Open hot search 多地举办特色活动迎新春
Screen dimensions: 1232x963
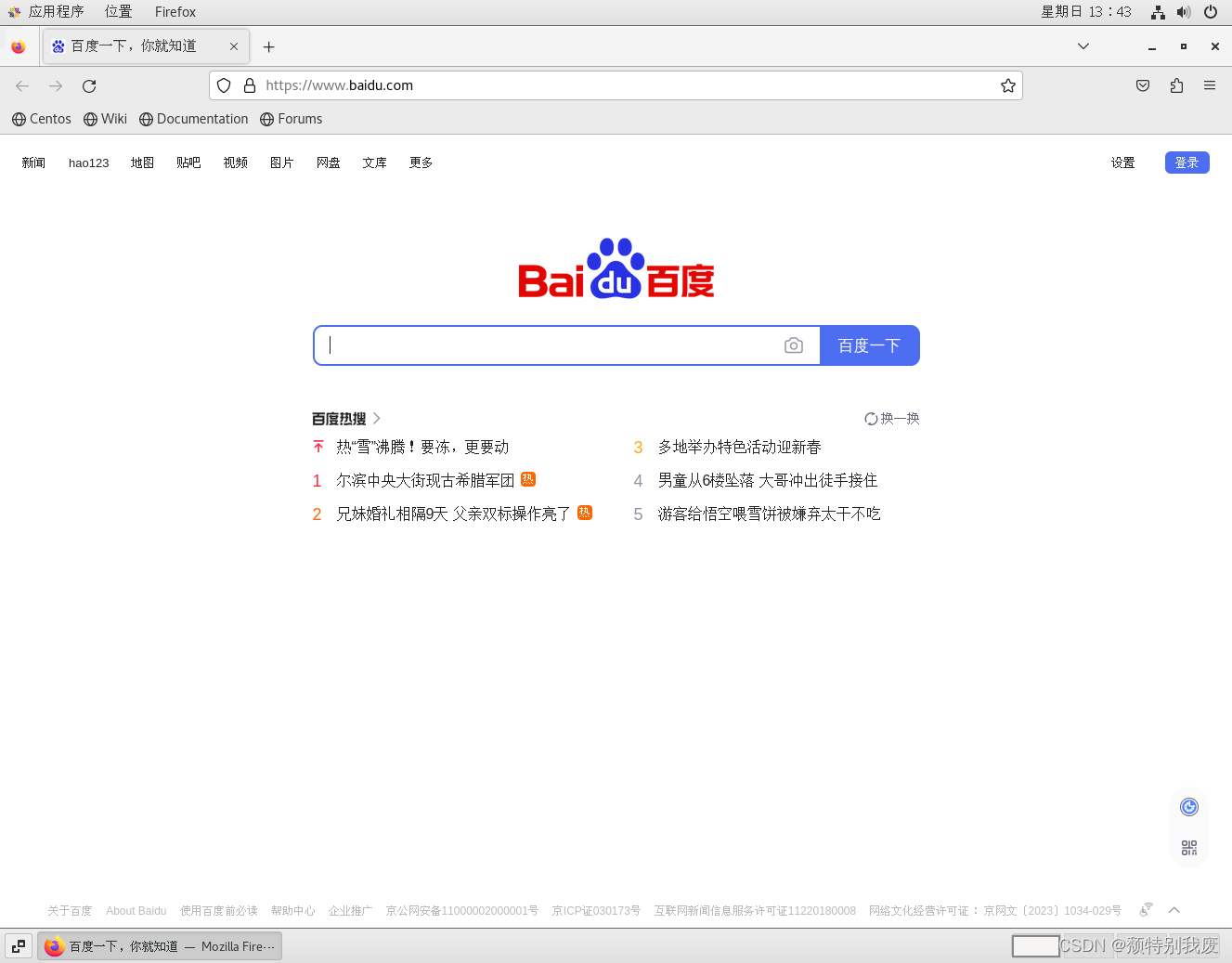click(740, 447)
